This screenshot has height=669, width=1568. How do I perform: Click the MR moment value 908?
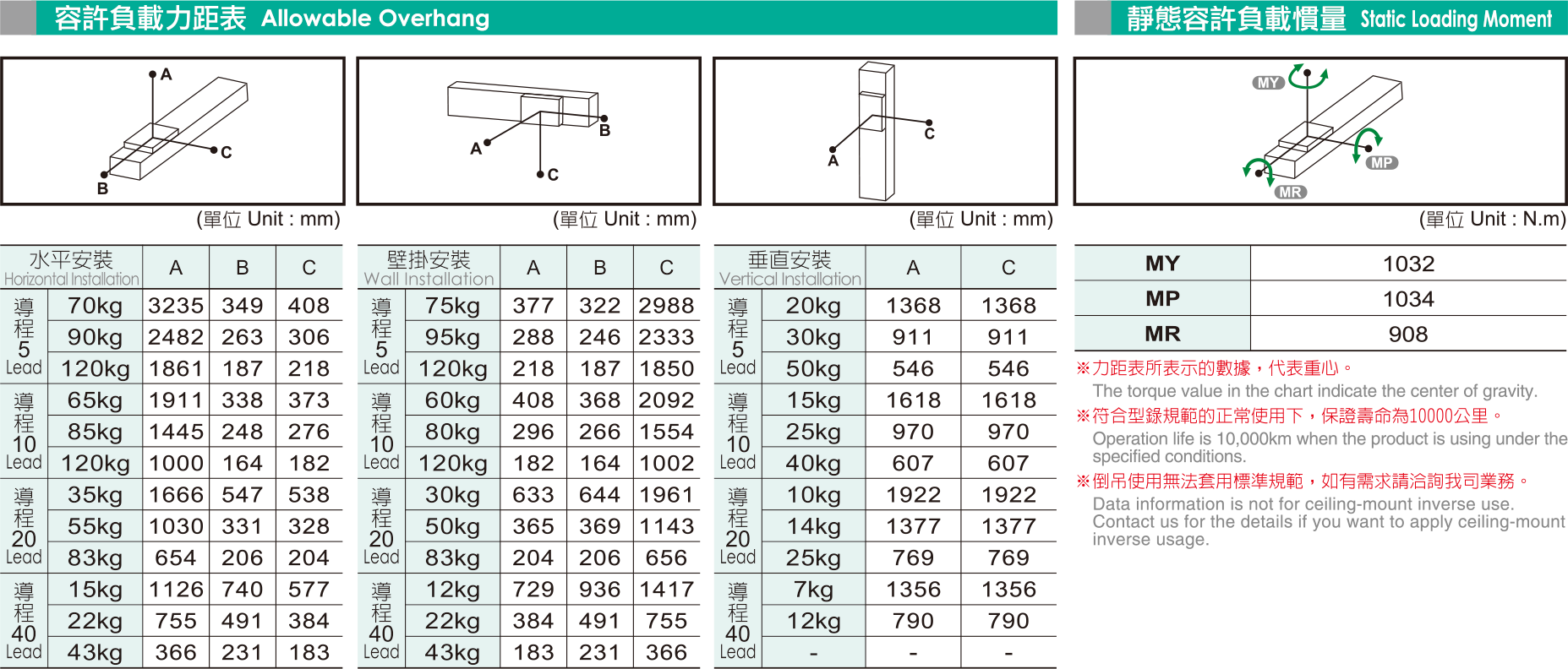point(1408,334)
